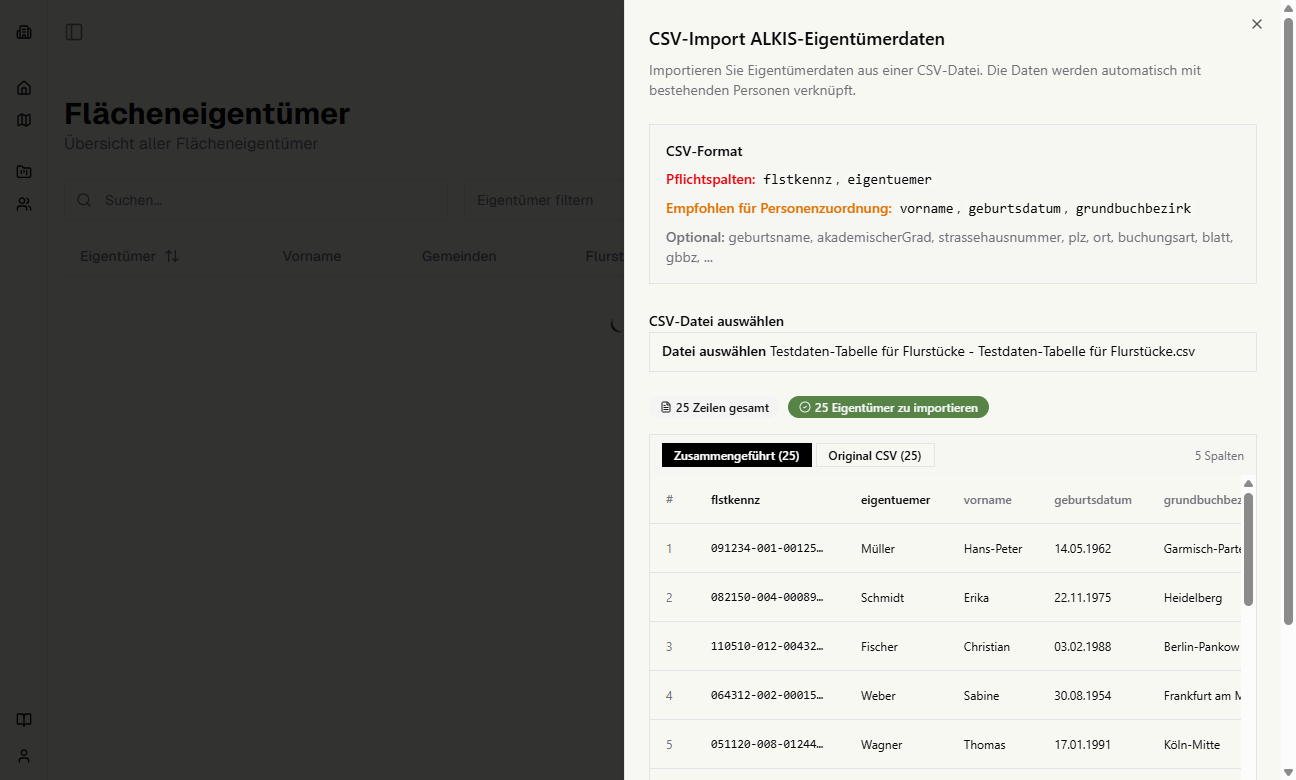
Task: Click the 5 Spalten label
Action: (1219, 456)
